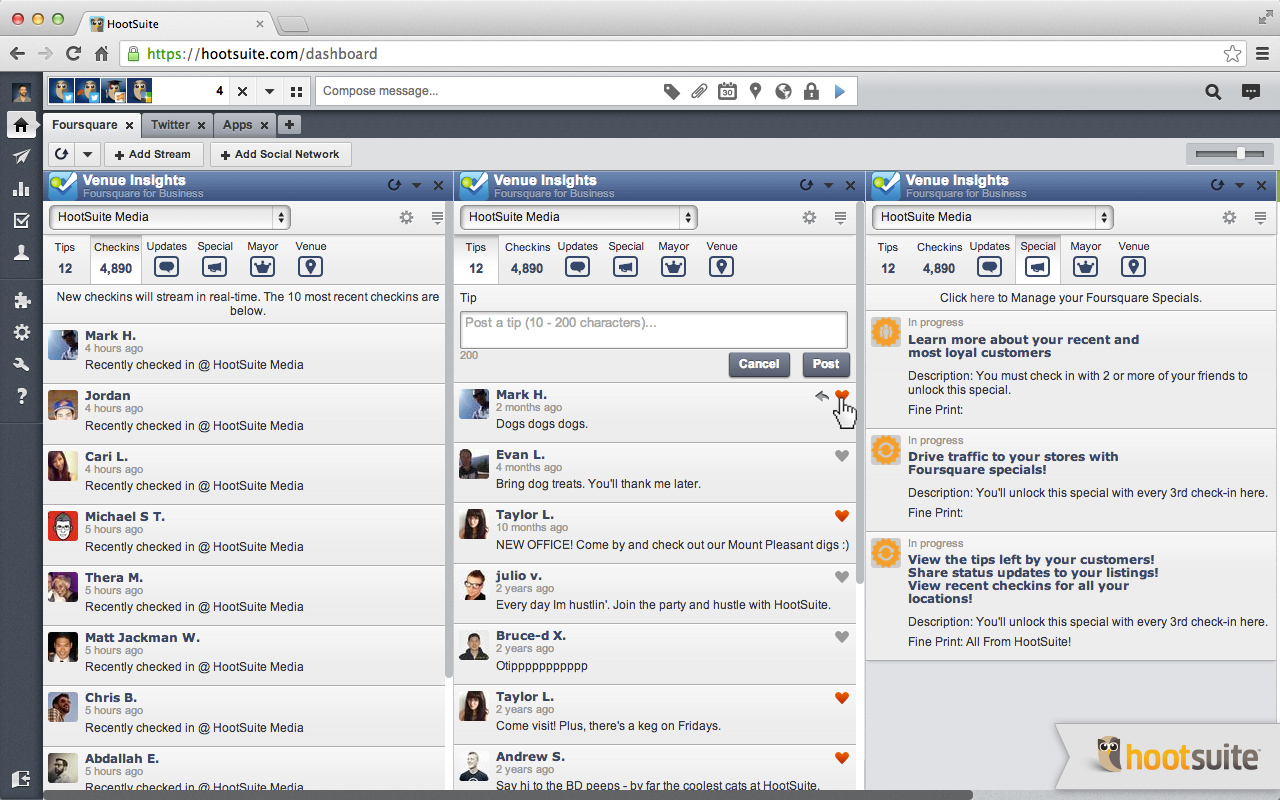Unlike Taylor L.'s NEW OFFICE tip
The height and width of the screenshot is (800, 1280).
tap(842, 516)
